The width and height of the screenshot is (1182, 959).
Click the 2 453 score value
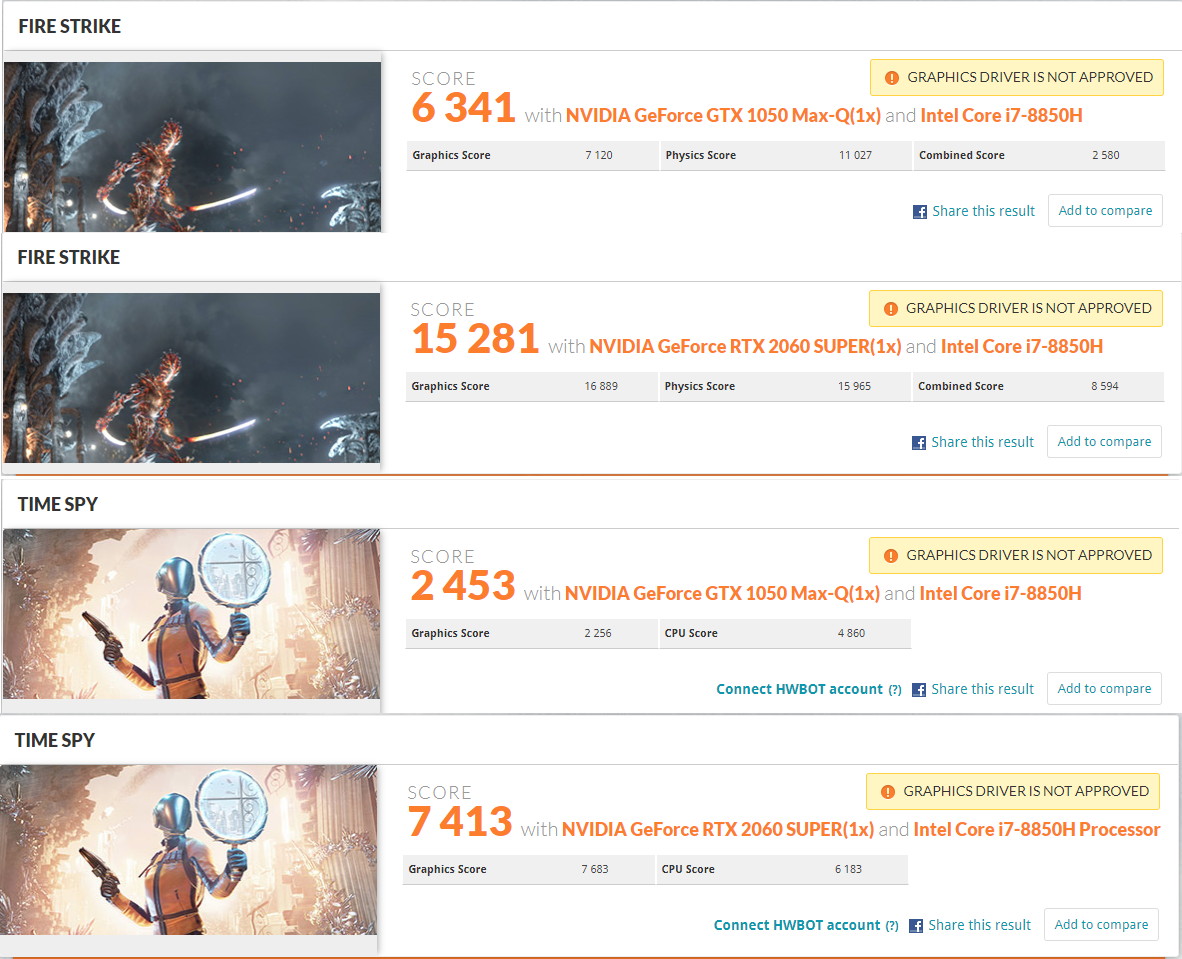[463, 586]
